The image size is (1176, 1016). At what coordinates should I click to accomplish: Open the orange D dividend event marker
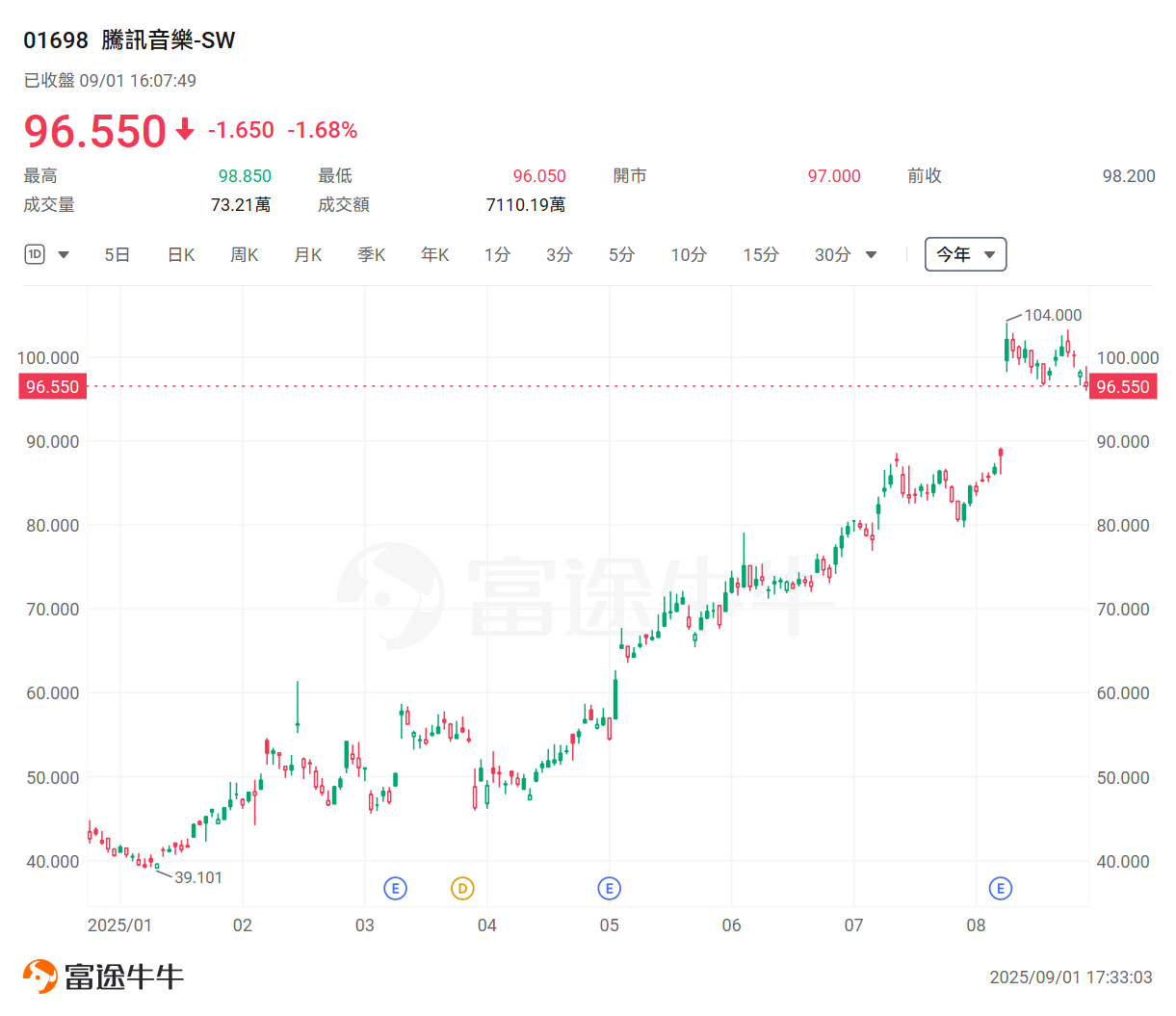coord(461,888)
